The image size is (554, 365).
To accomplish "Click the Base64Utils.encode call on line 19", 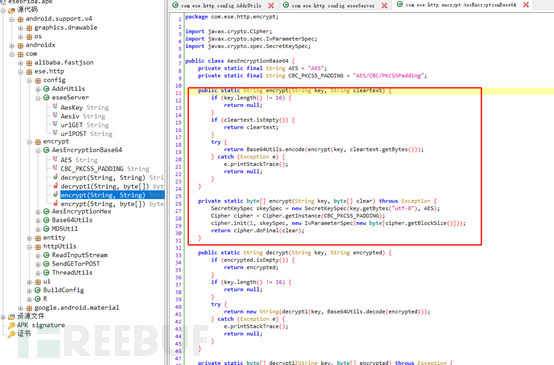I will coord(275,149).
